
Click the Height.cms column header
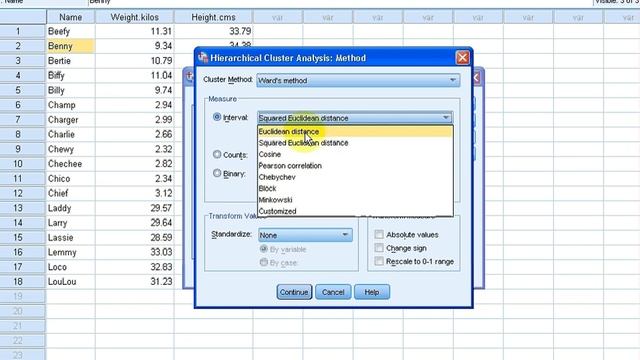click(x=213, y=17)
